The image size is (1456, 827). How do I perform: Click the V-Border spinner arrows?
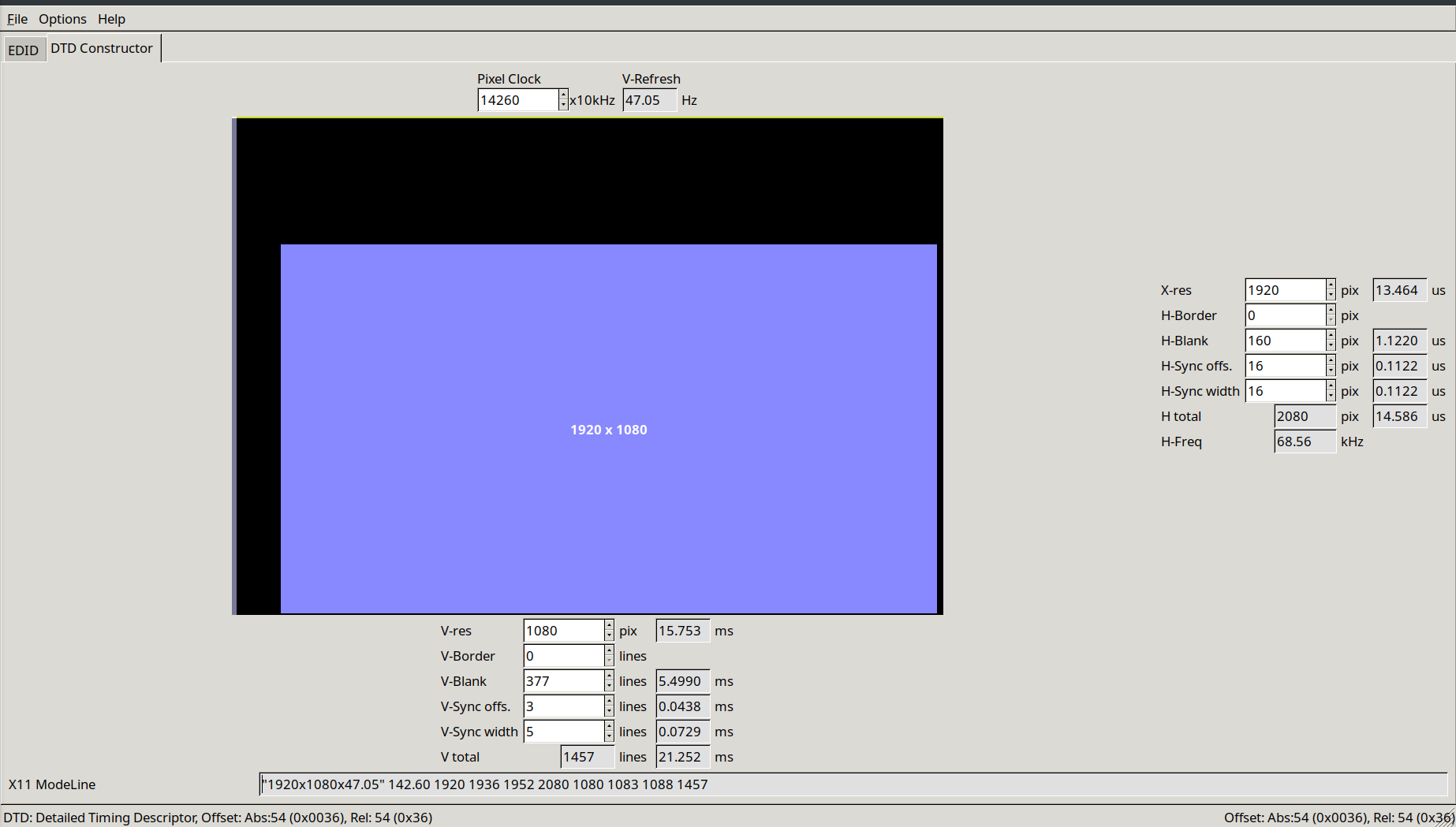pos(610,656)
